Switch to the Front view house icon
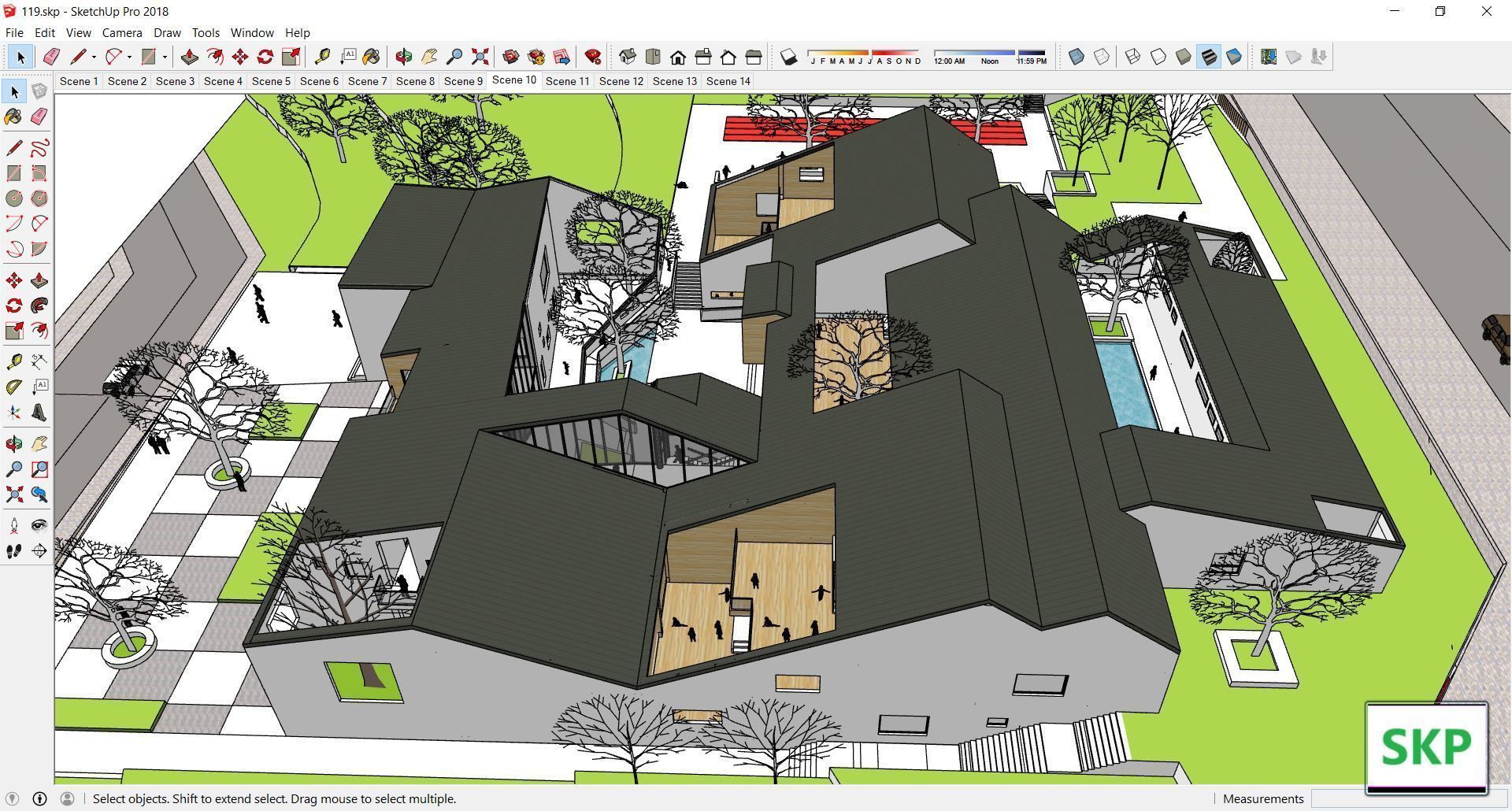This screenshot has width=1512, height=811. (x=678, y=57)
